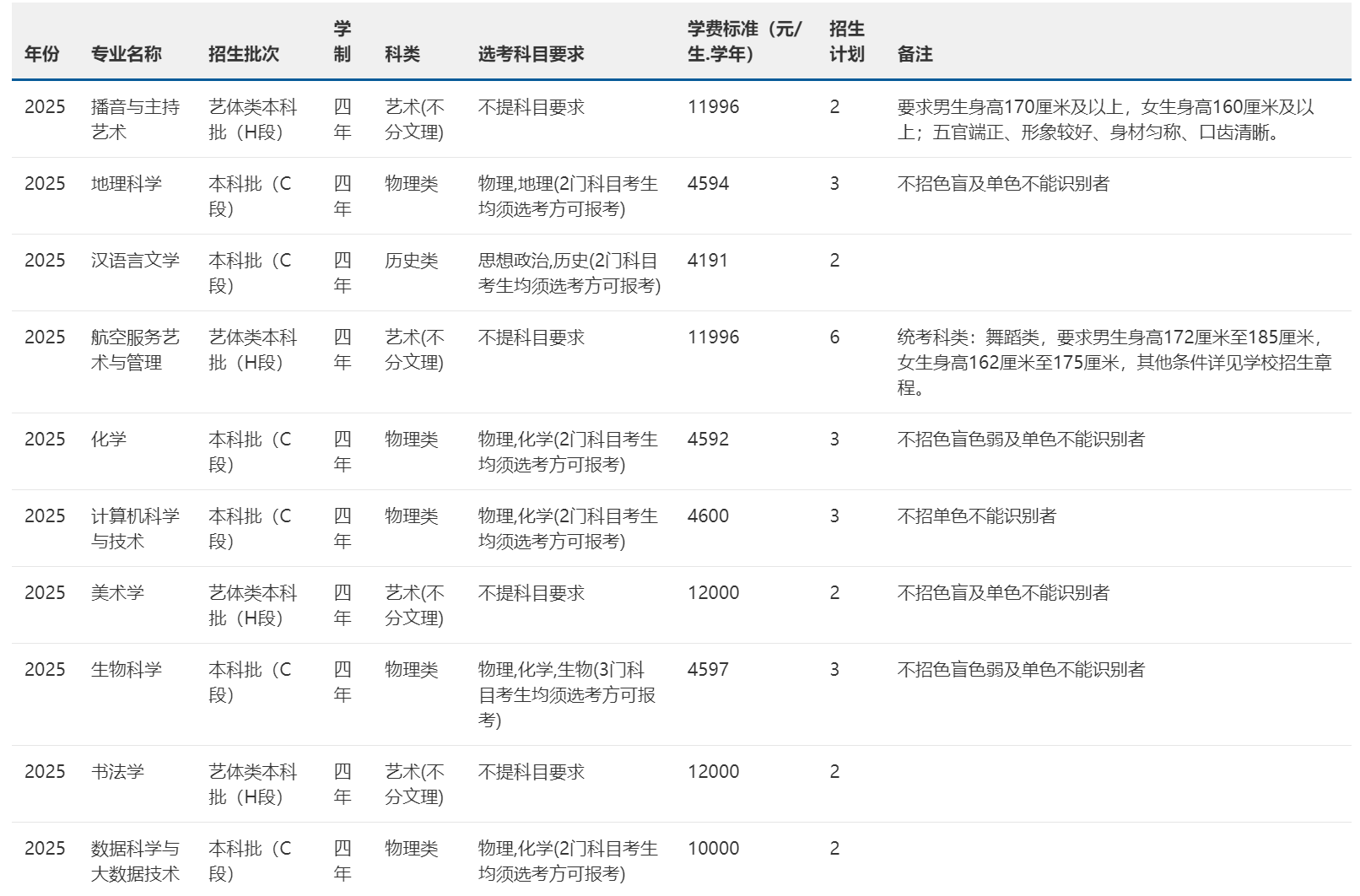The width and height of the screenshot is (1360, 896).
Task: Click 本科批（C段) batch in 计算机科学与技术 row
Action: pos(250,529)
